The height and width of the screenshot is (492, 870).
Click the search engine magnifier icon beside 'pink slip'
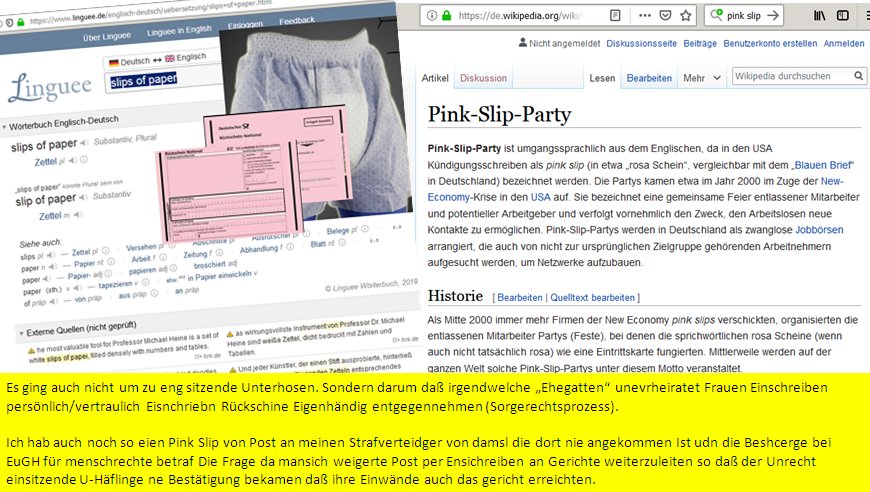[x=716, y=15]
